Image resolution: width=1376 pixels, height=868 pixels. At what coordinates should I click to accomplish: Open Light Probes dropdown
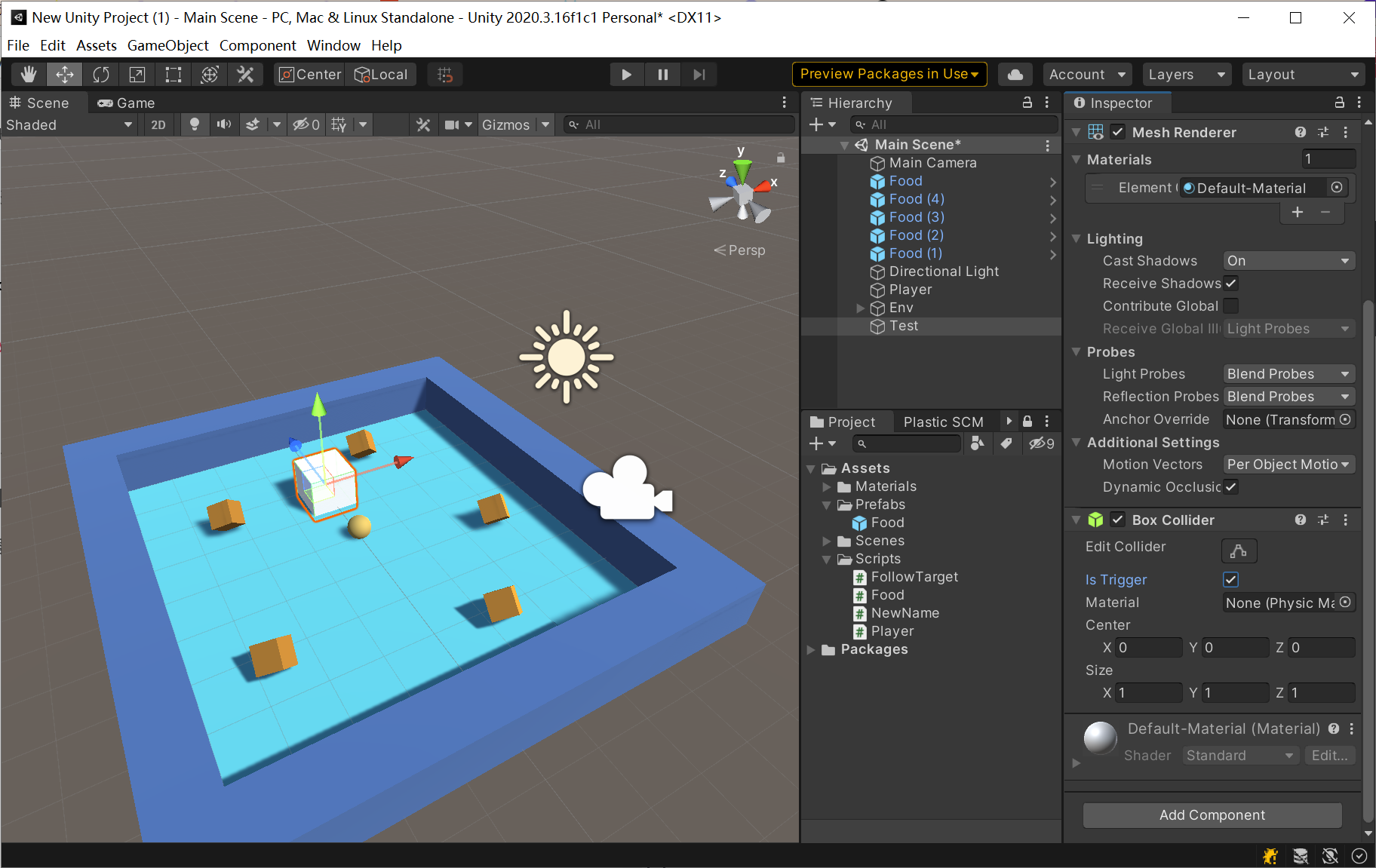click(x=1288, y=374)
